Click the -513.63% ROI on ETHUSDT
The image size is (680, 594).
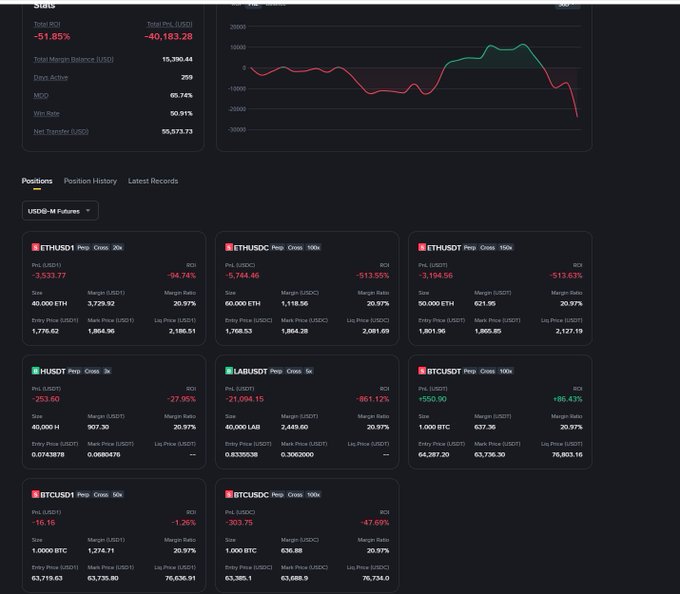[x=566, y=275]
